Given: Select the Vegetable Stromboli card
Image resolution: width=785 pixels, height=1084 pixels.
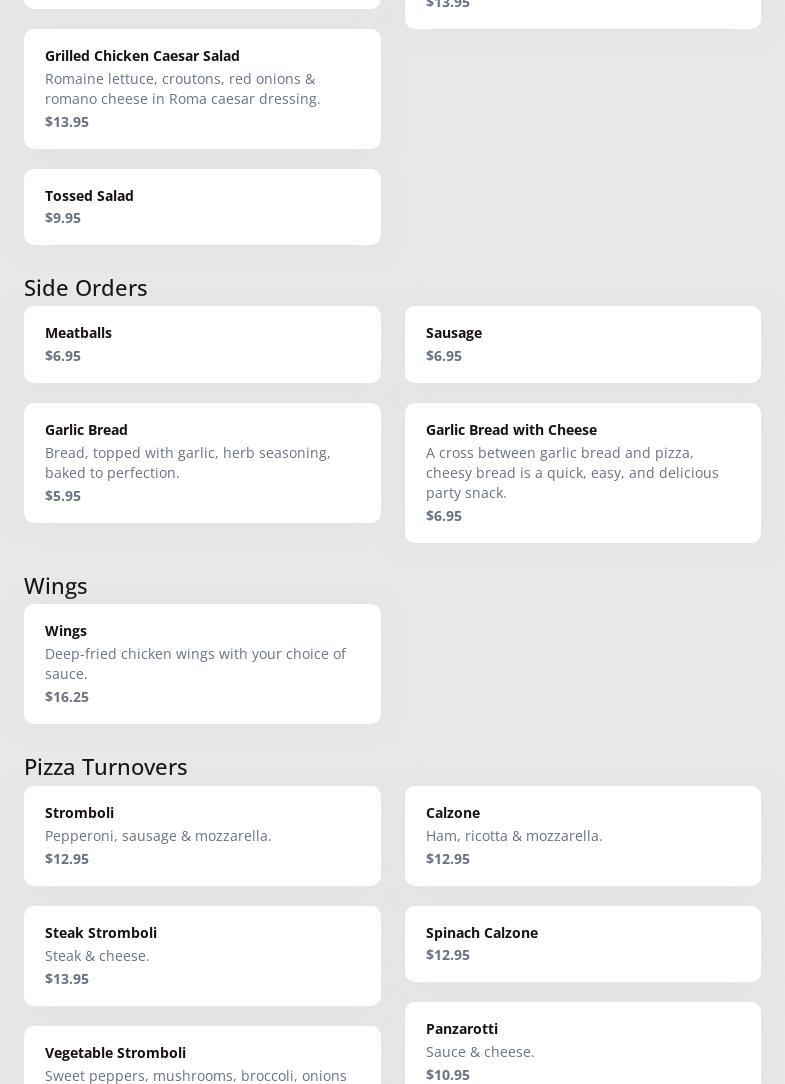Looking at the screenshot, I should tap(202, 1055).
